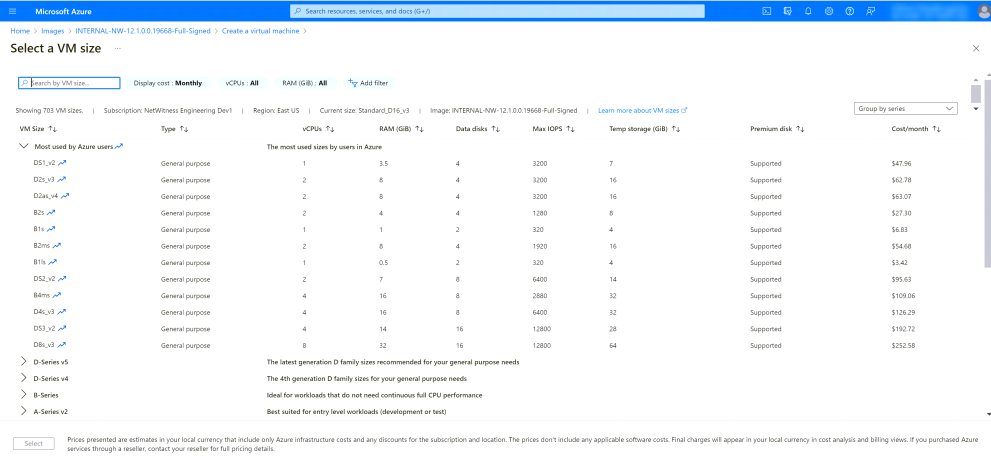This screenshot has height=460, width=991.
Task: Sort the table by vCPUs column
Action: point(317,129)
